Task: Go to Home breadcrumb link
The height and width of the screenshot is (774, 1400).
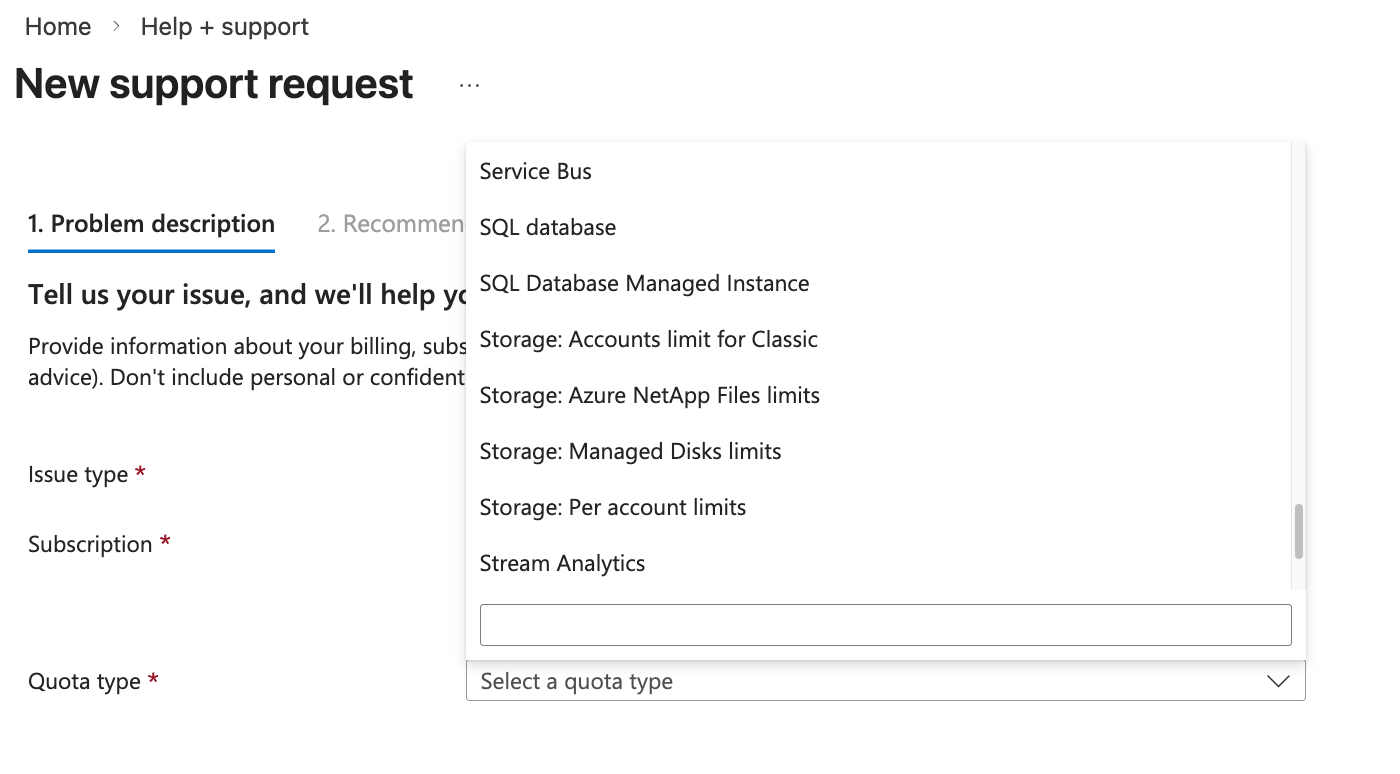Action: click(58, 27)
